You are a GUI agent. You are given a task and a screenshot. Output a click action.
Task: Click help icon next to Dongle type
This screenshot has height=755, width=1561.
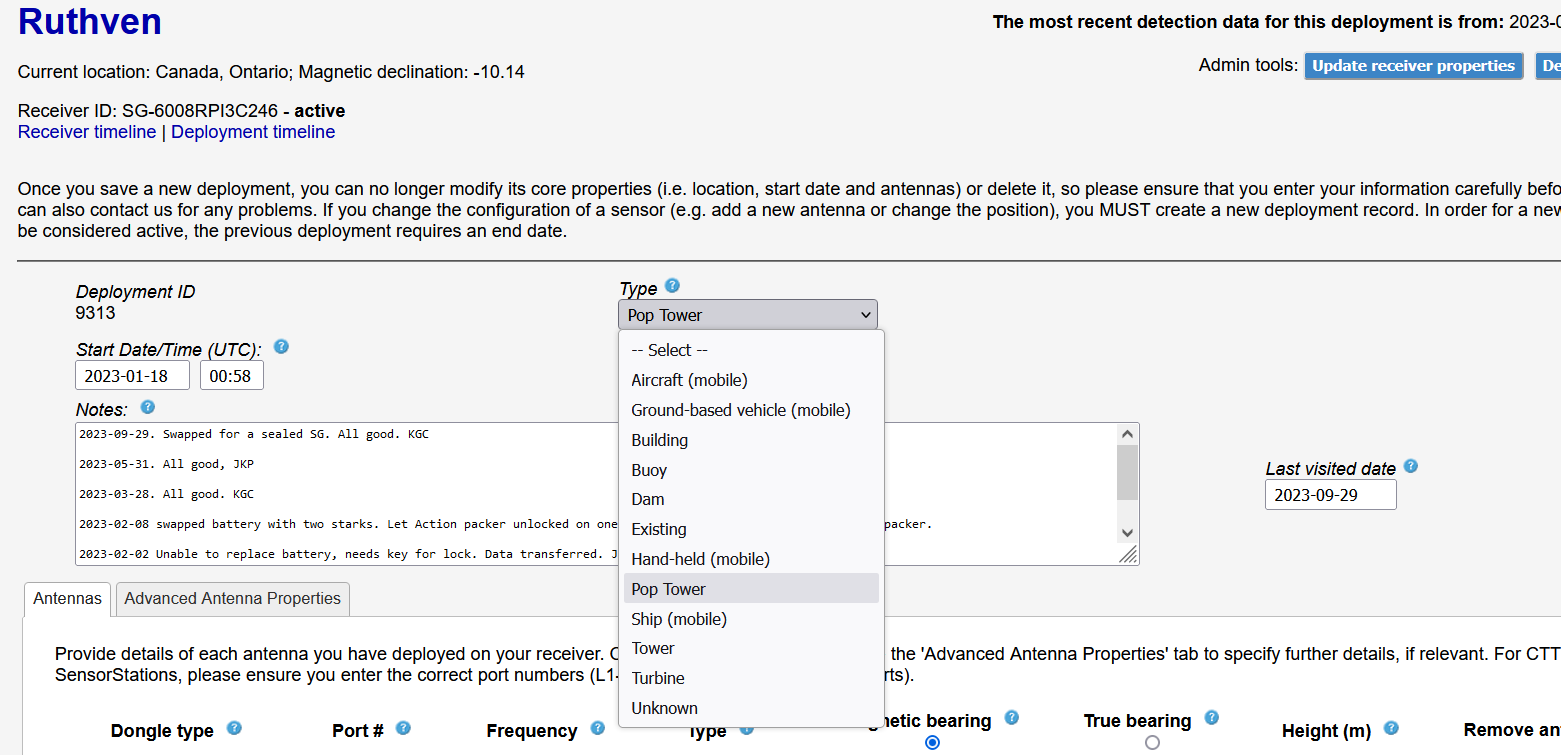[234, 728]
